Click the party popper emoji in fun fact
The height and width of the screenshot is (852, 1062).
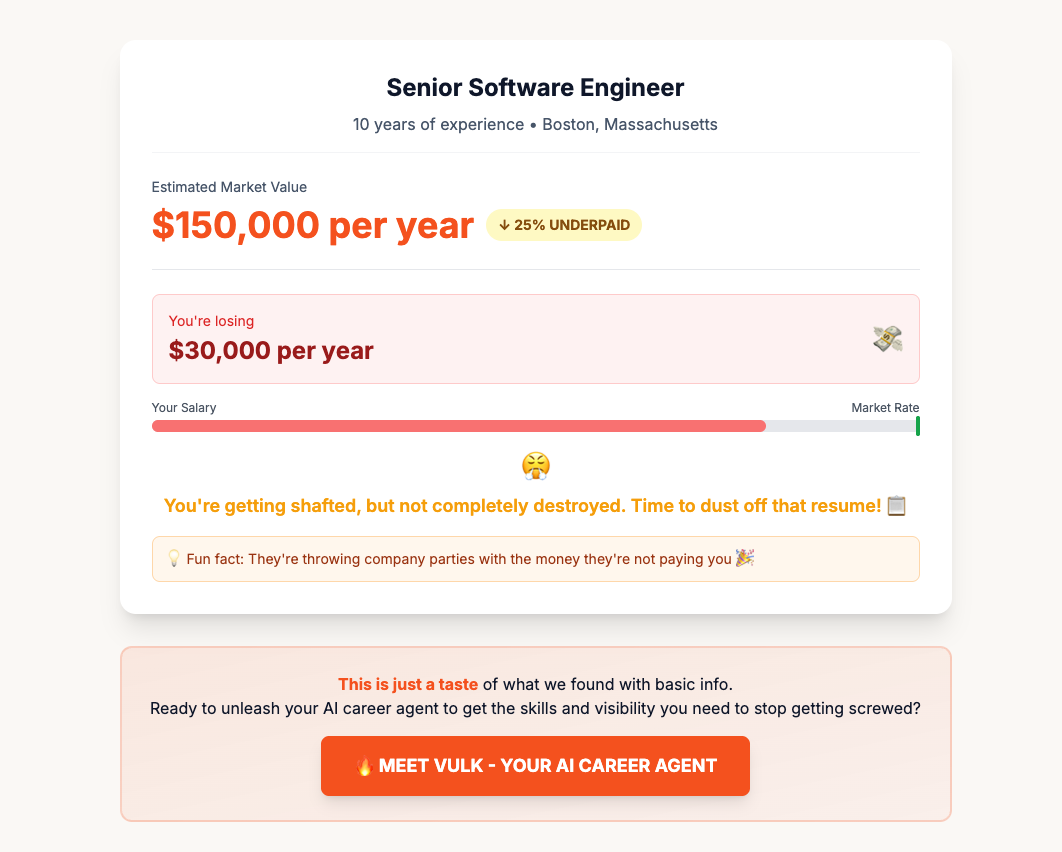click(745, 558)
